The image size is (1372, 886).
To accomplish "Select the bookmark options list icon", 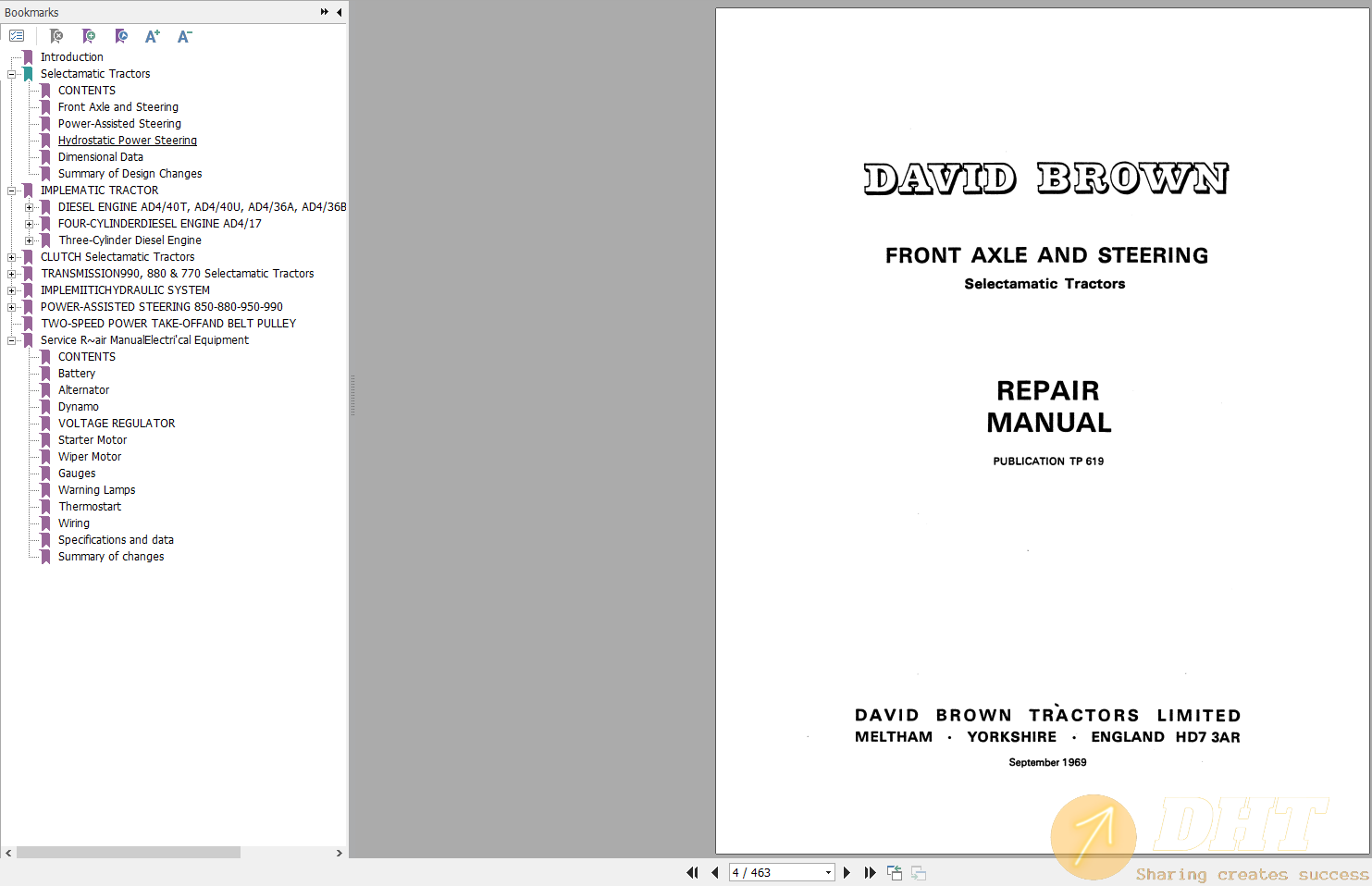I will pyautogui.click(x=17, y=35).
